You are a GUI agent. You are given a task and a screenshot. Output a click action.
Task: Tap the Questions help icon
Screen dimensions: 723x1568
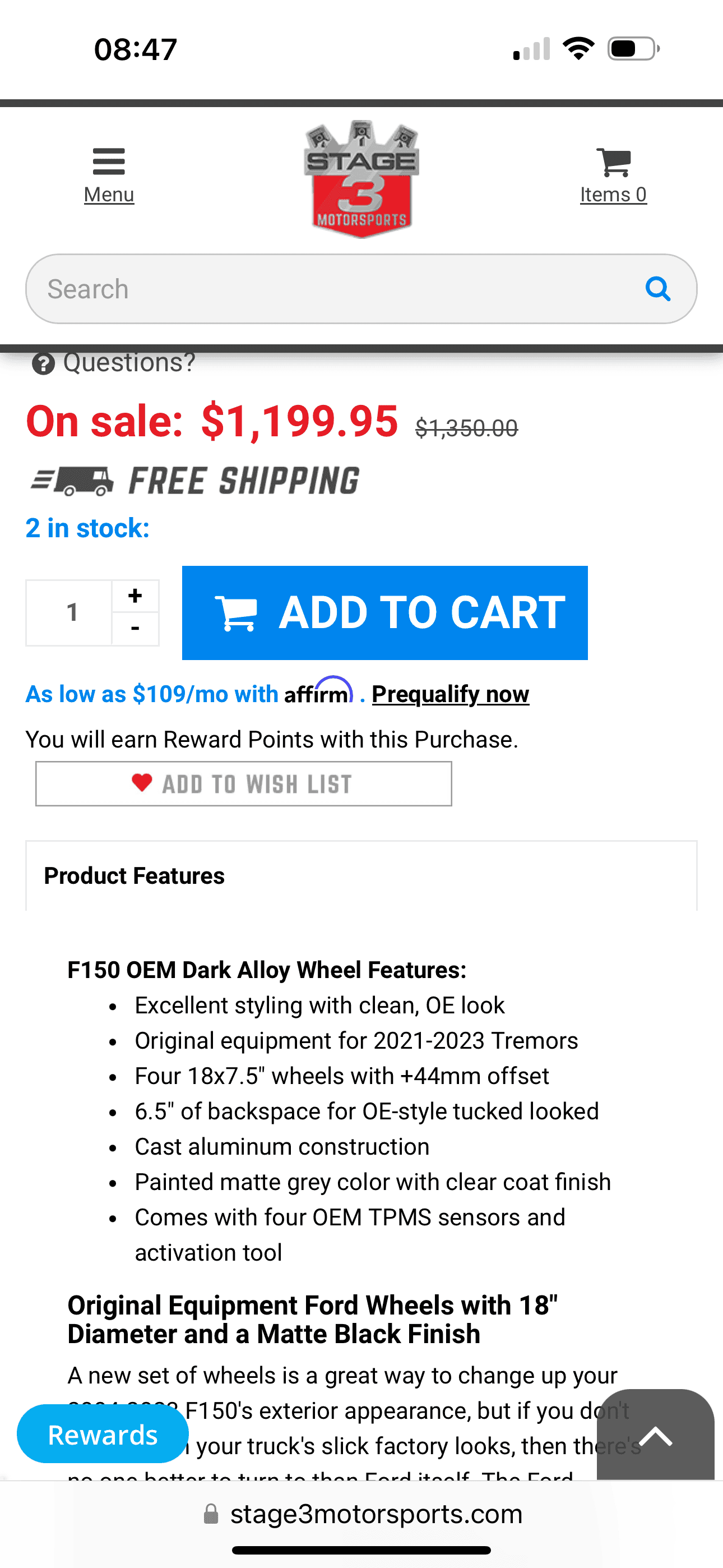43,364
